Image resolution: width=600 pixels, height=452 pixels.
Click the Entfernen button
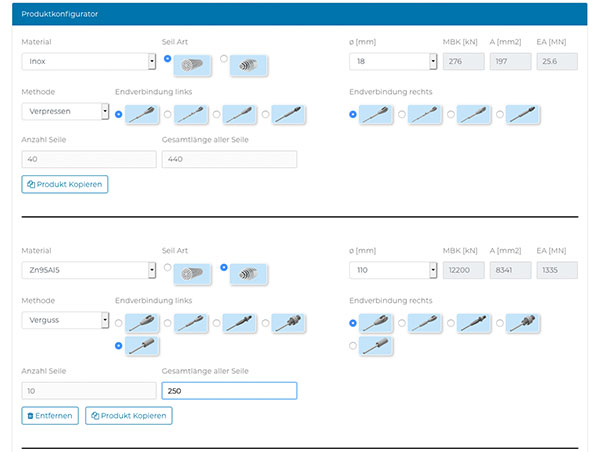pyautogui.click(x=50, y=415)
